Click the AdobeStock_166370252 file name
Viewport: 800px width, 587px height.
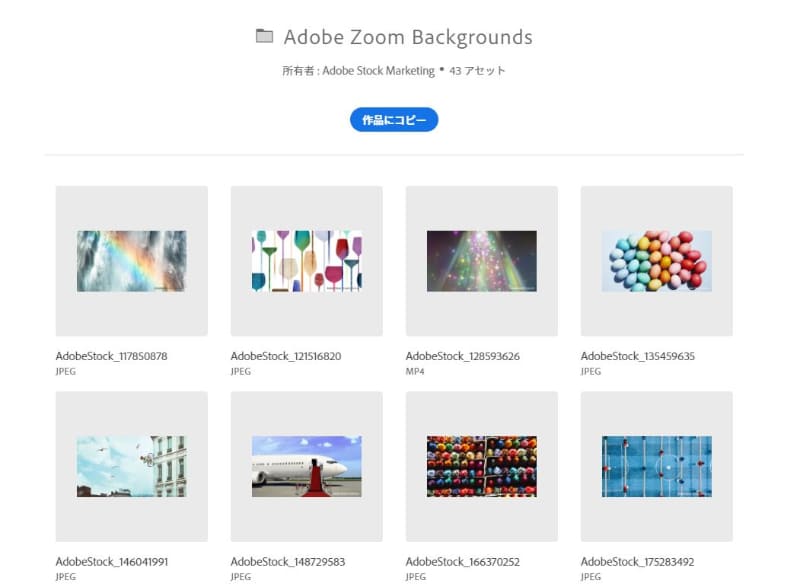click(x=462, y=562)
